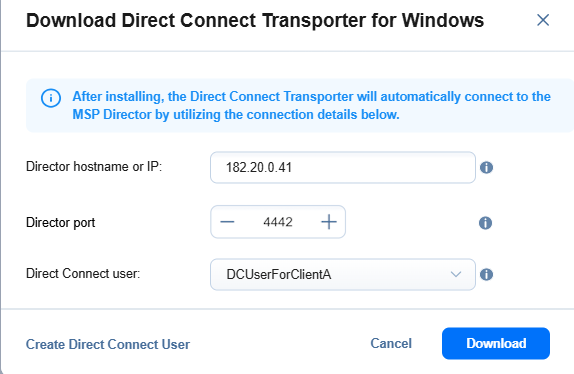574x374 pixels.
Task: Focus the Director hostname or IP field
Action: (x=343, y=168)
